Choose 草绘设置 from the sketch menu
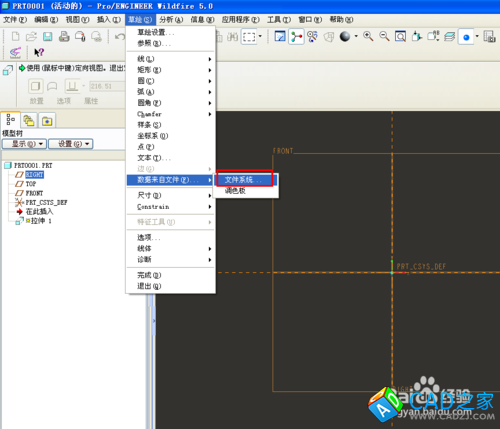500x429 pixels. click(170, 32)
